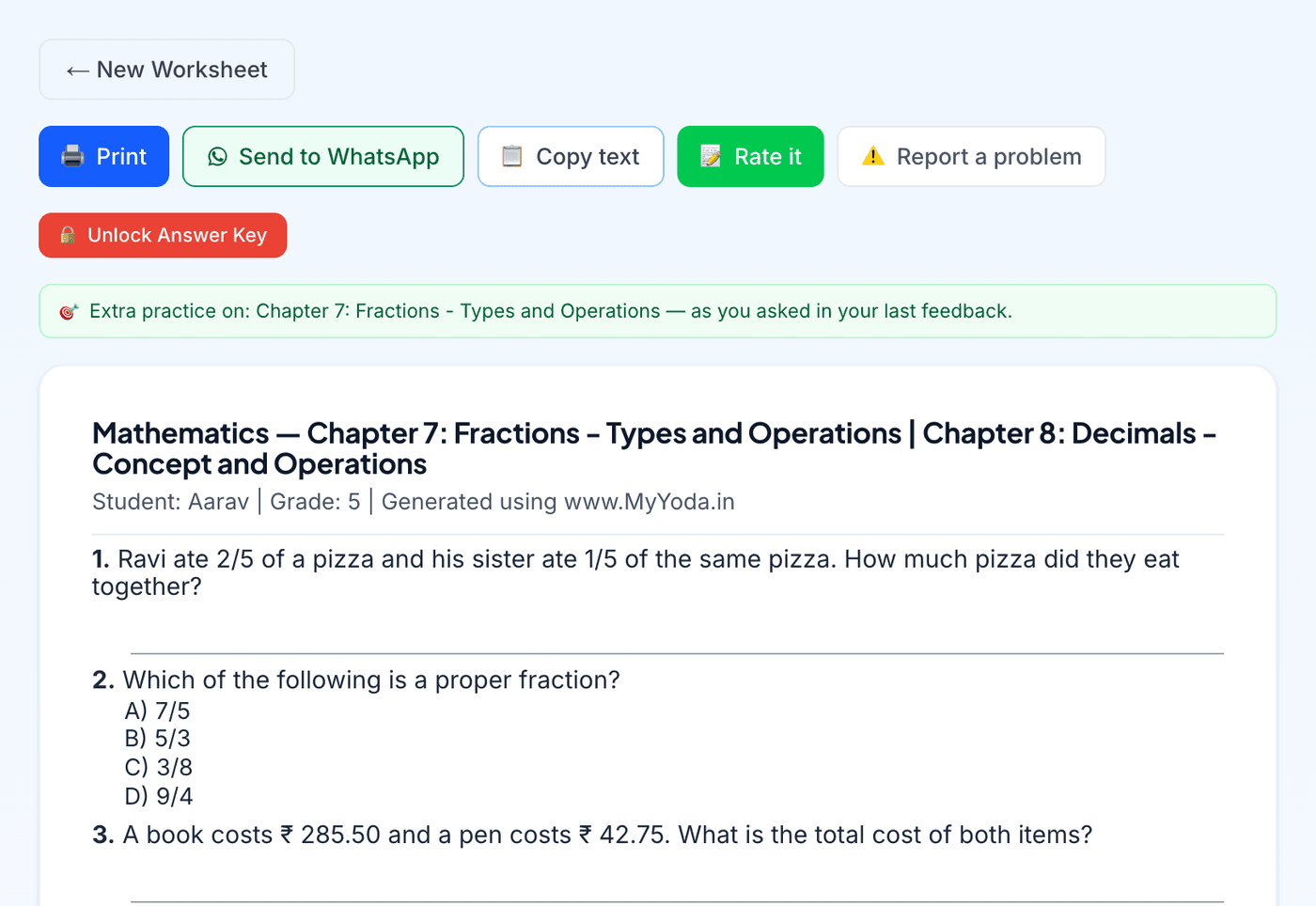The width and height of the screenshot is (1316, 906).
Task: Unlock the Answer Key
Action: tap(163, 235)
